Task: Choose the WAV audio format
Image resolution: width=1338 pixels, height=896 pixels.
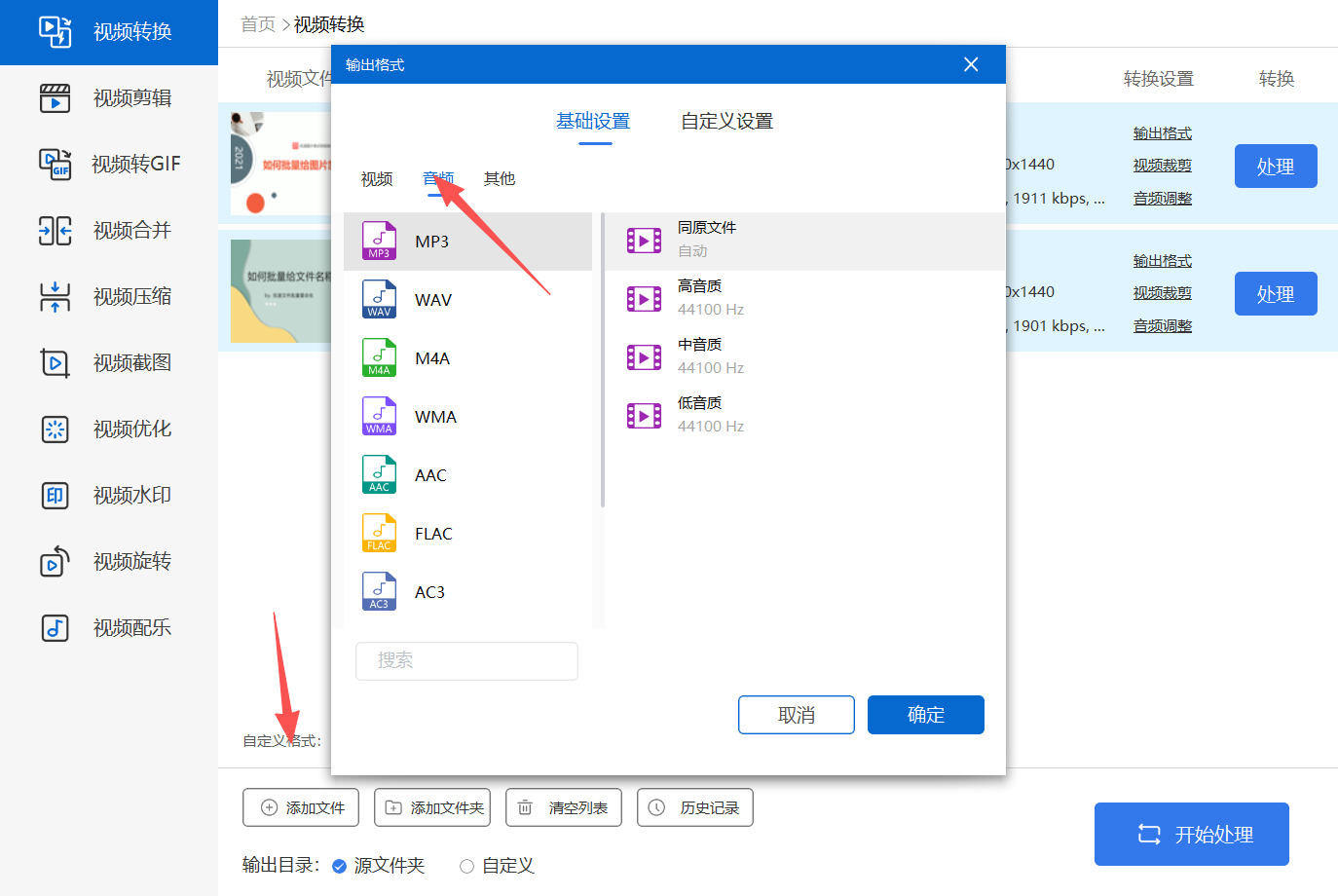Action: (x=467, y=300)
